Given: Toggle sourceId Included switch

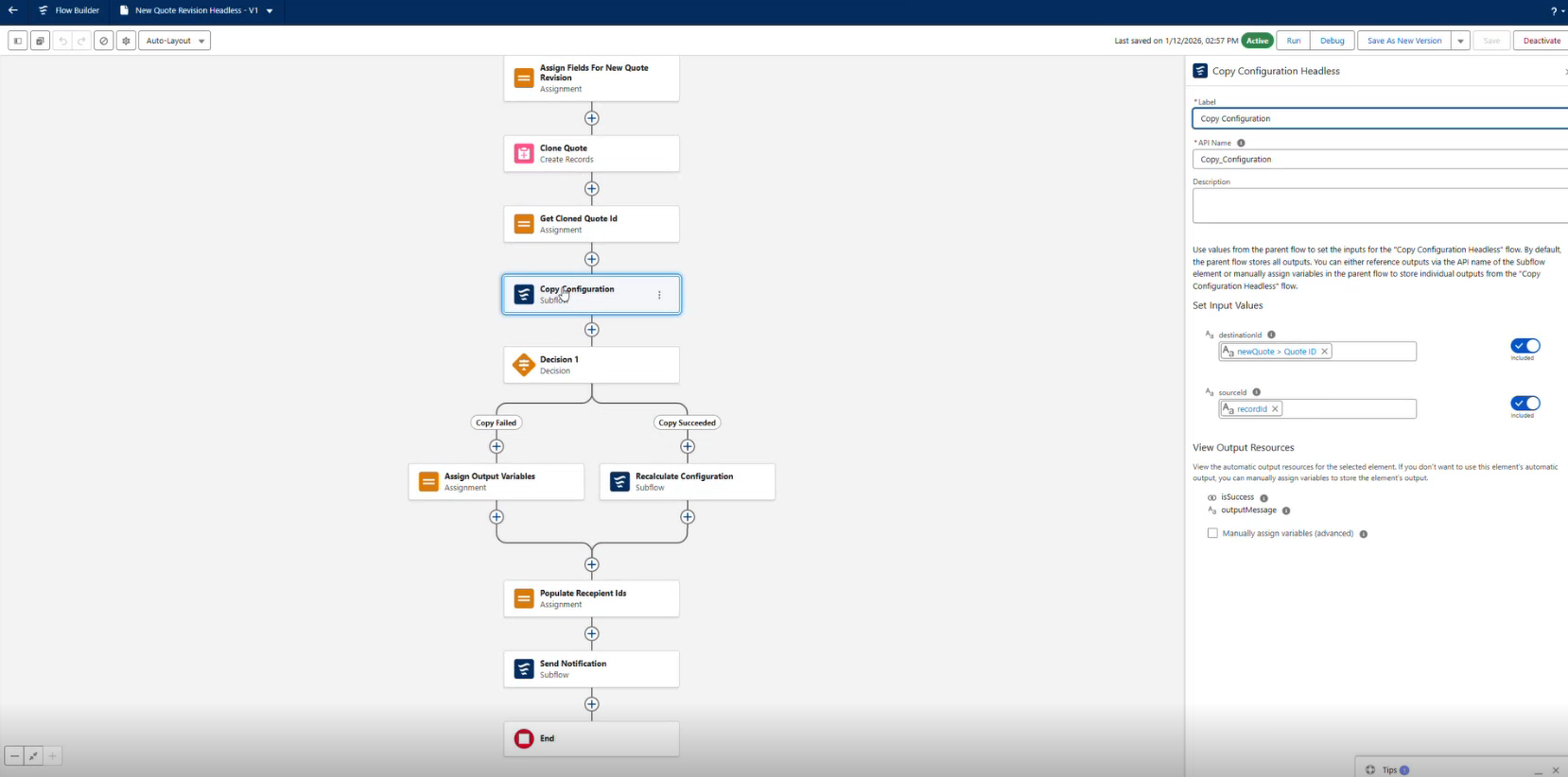Looking at the screenshot, I should tap(1525, 404).
